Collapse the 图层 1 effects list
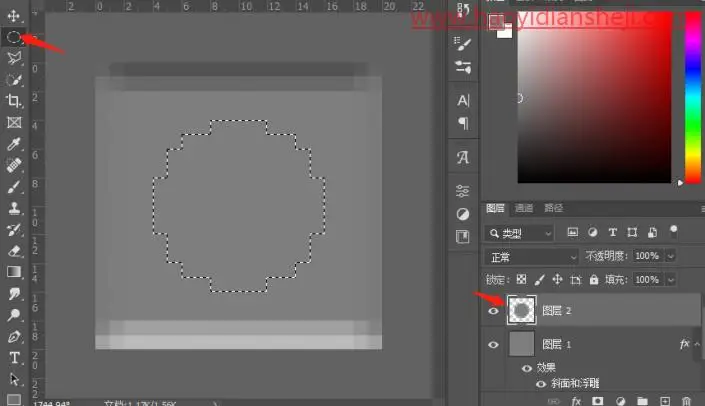This screenshot has width=705, height=406. tap(697, 344)
